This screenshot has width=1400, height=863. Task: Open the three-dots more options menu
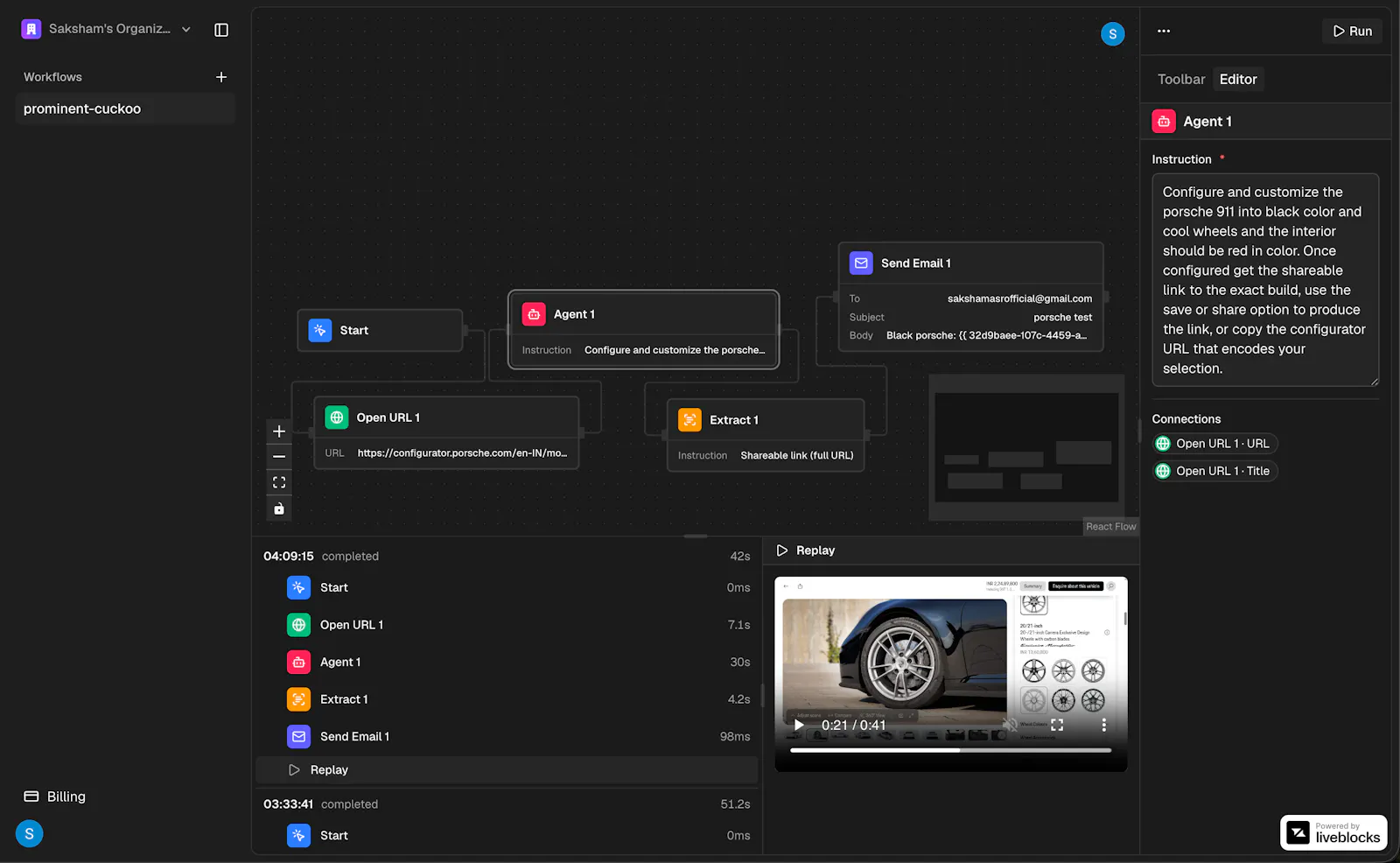tap(1164, 31)
